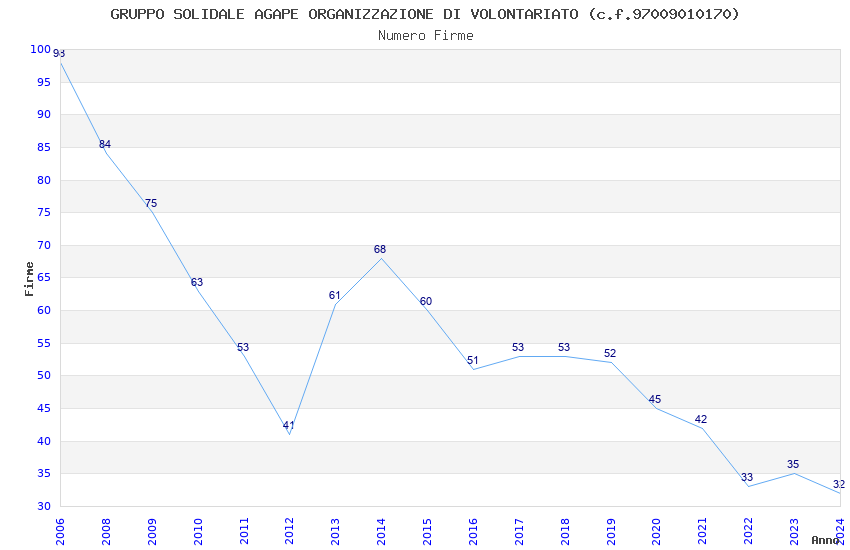Click the 2015 data point labeled 60
Viewport: 850px width, 550px height.
click(x=426, y=301)
